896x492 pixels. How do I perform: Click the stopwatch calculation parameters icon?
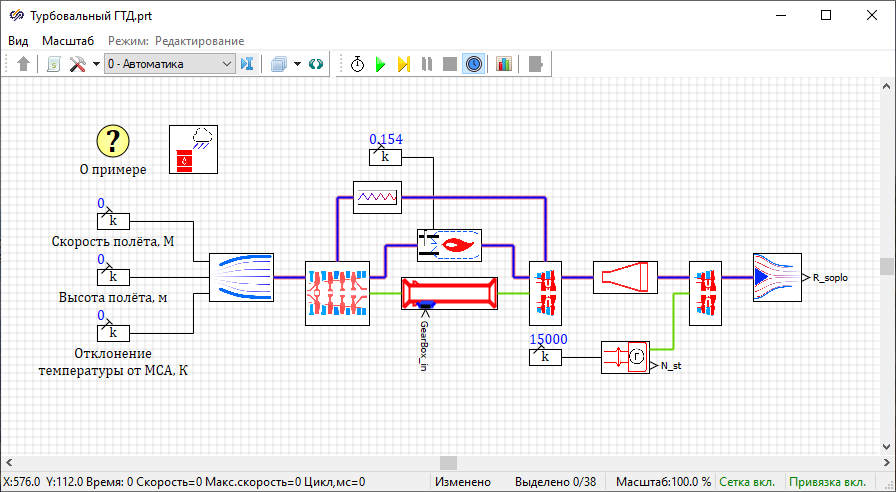(x=357, y=64)
